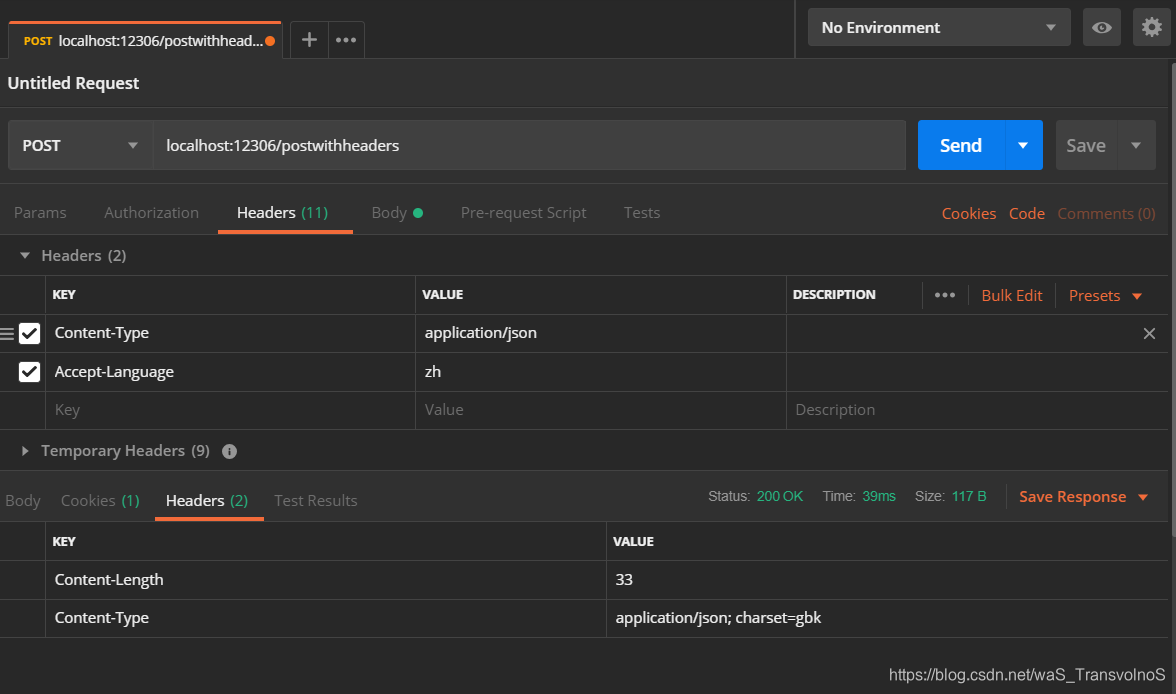Click the Untitled Request title
1176x694 pixels.
coord(74,83)
